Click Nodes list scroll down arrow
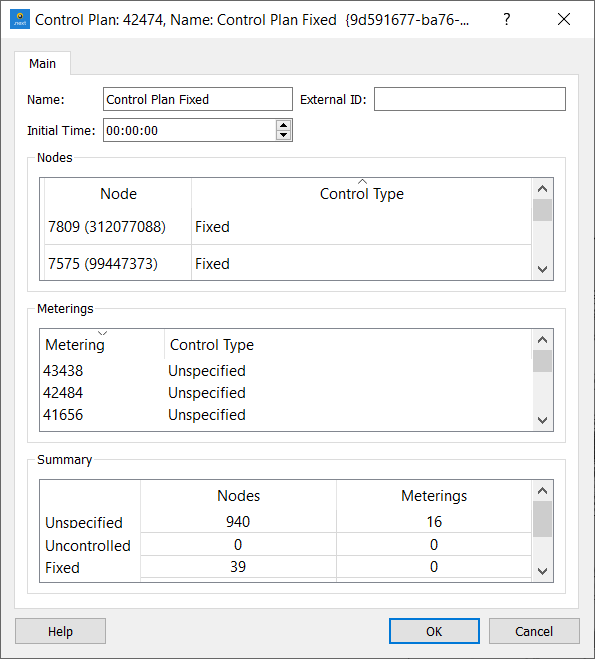 click(542, 269)
